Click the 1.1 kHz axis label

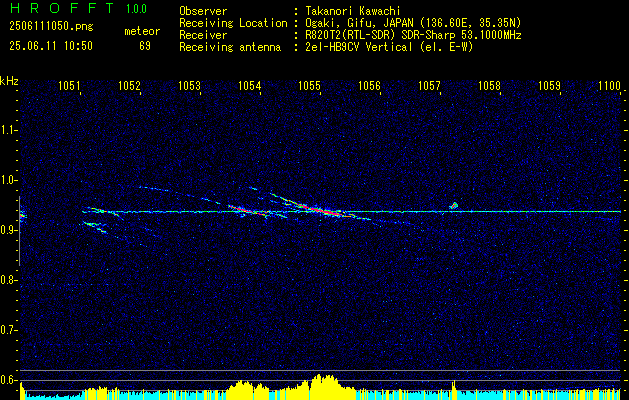(9, 130)
